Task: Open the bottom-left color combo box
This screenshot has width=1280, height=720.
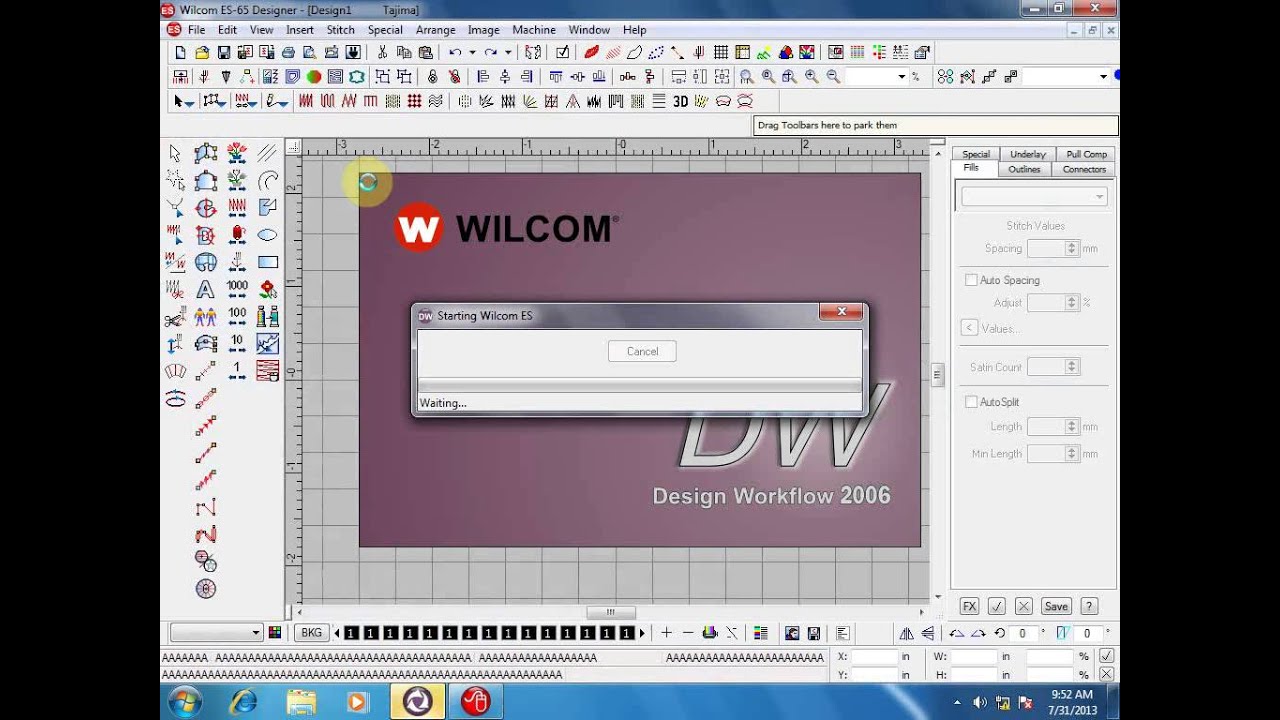Action: point(216,633)
